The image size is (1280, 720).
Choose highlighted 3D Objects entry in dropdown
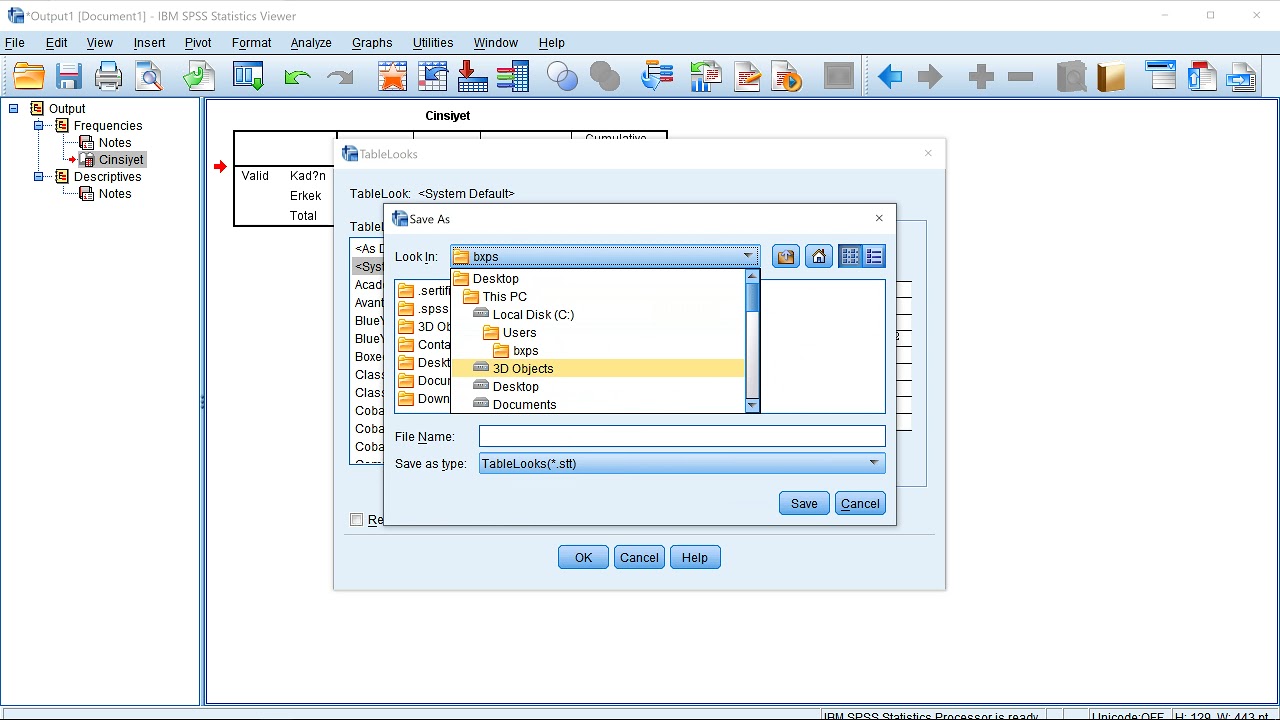point(598,369)
